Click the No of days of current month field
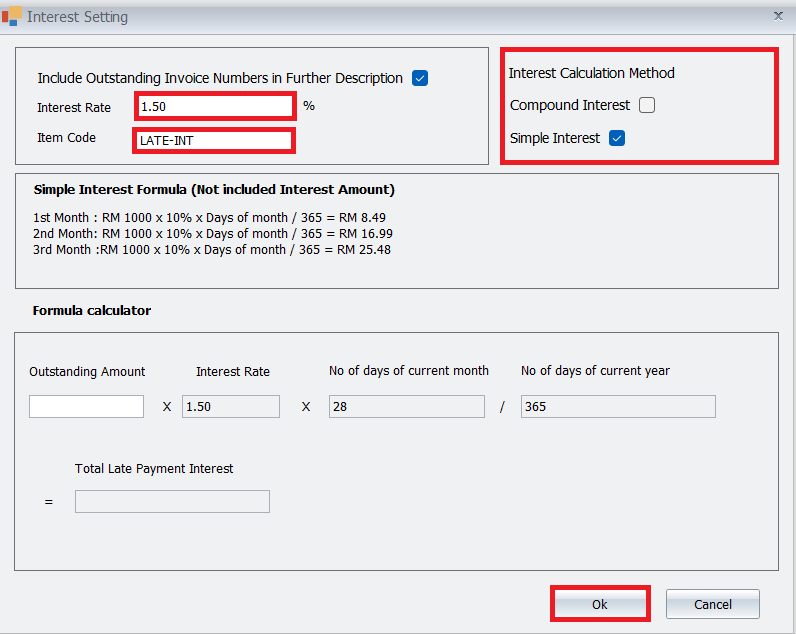Screen dimensions: 796x634 pos(406,406)
